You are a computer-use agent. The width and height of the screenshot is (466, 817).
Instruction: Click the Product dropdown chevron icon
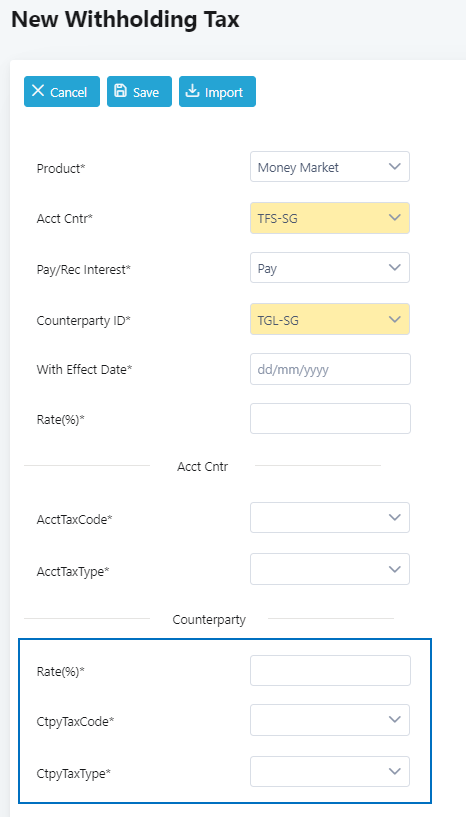[395, 167]
